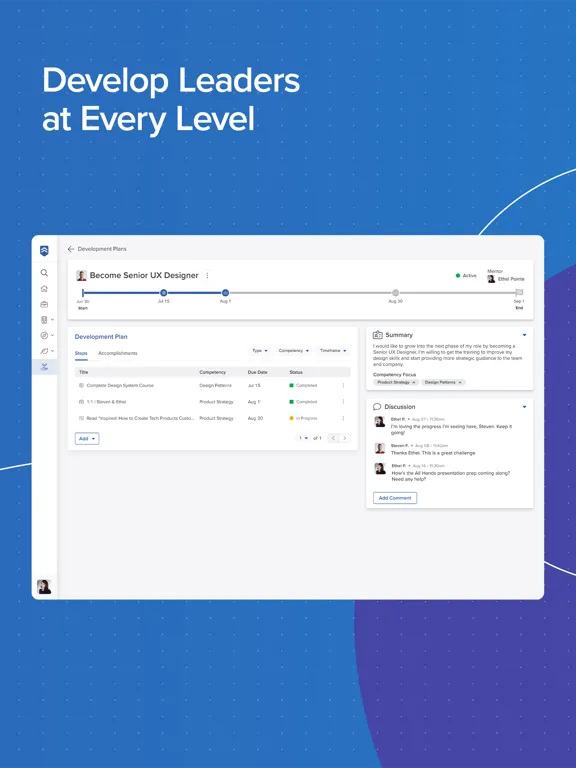
Task: Click the Ethel Pointe mentor name
Action: pyautogui.click(x=511, y=279)
